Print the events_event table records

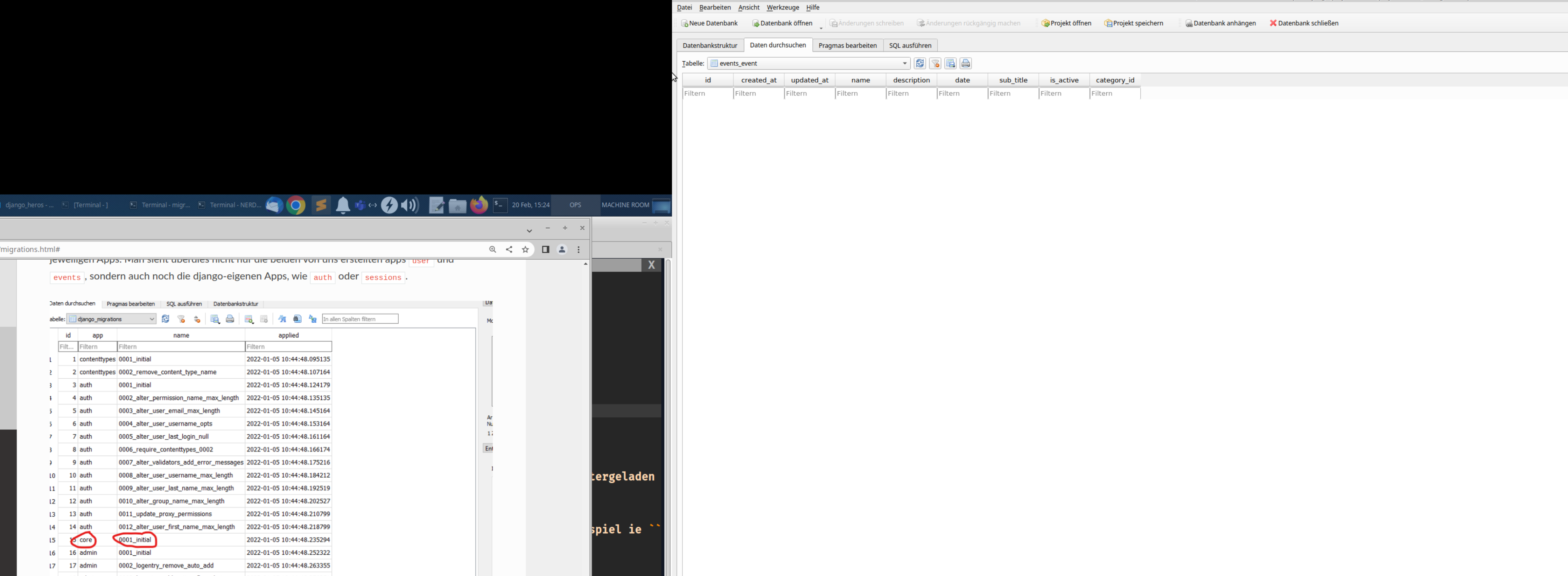(966, 63)
